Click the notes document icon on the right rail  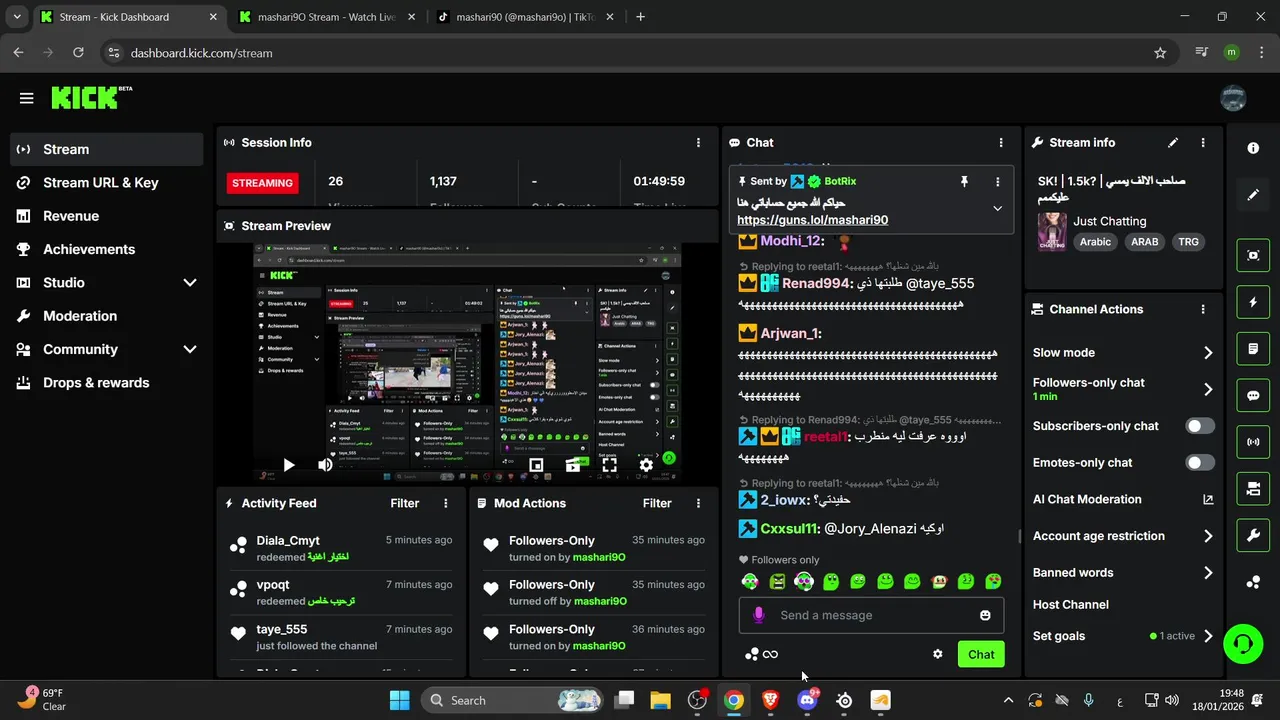click(x=1253, y=349)
